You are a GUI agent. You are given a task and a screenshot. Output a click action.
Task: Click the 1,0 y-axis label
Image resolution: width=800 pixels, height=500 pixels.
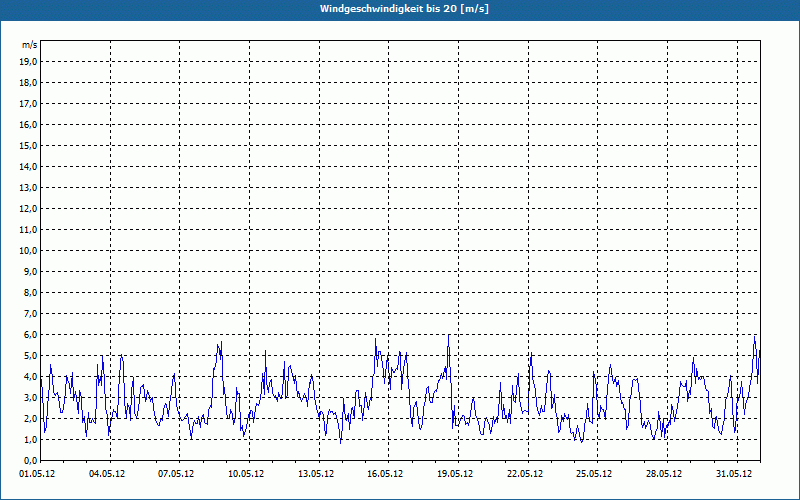(30, 439)
